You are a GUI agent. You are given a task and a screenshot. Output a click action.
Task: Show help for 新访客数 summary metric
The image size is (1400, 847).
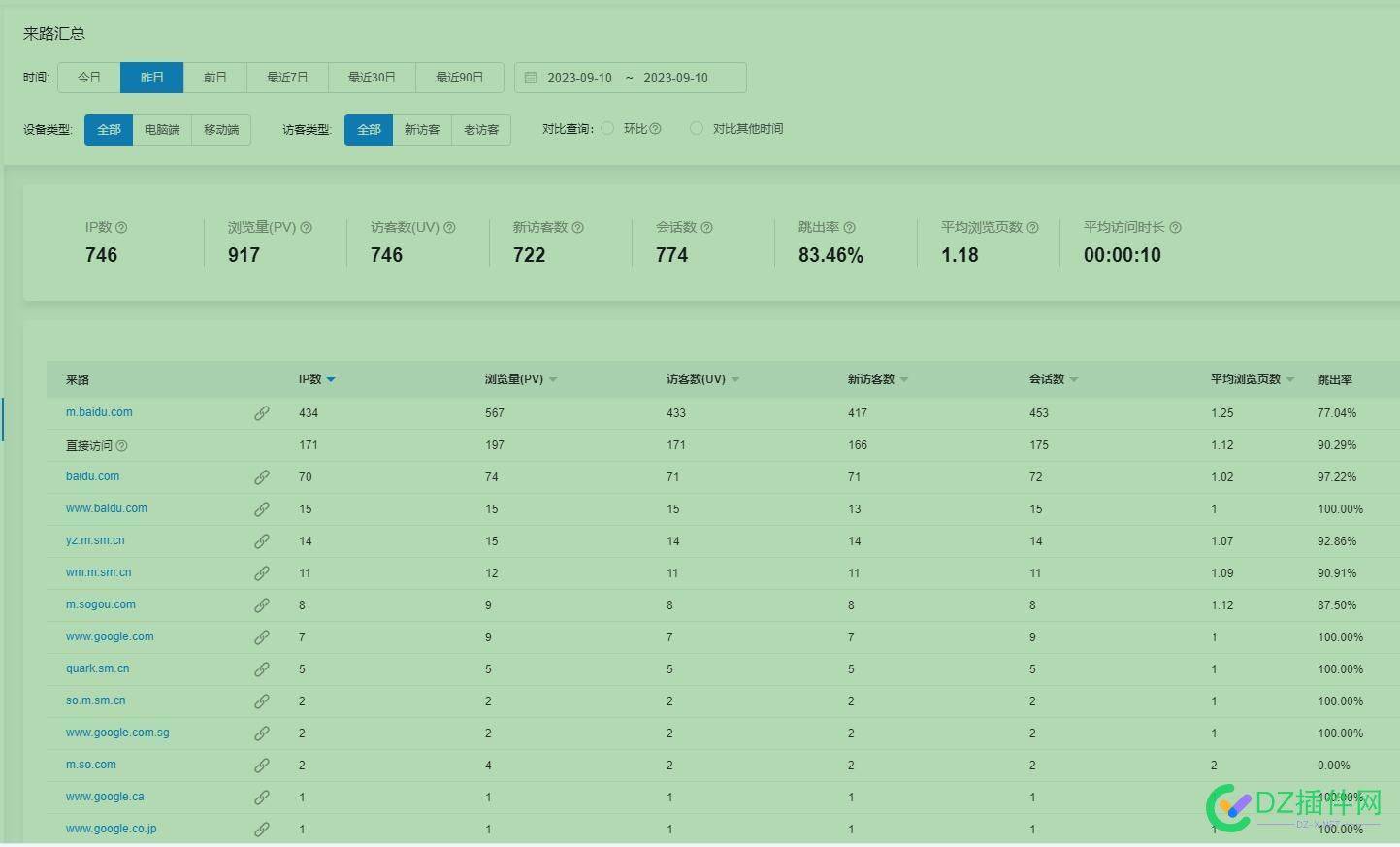(578, 228)
